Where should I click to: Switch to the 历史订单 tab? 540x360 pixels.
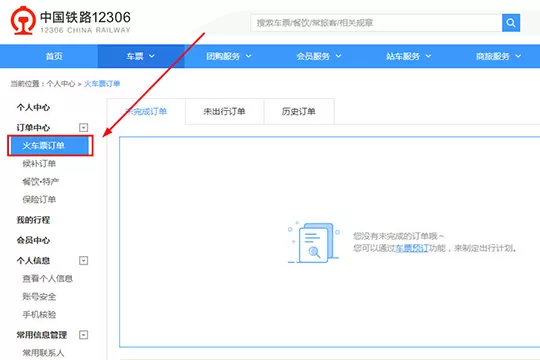299,111
